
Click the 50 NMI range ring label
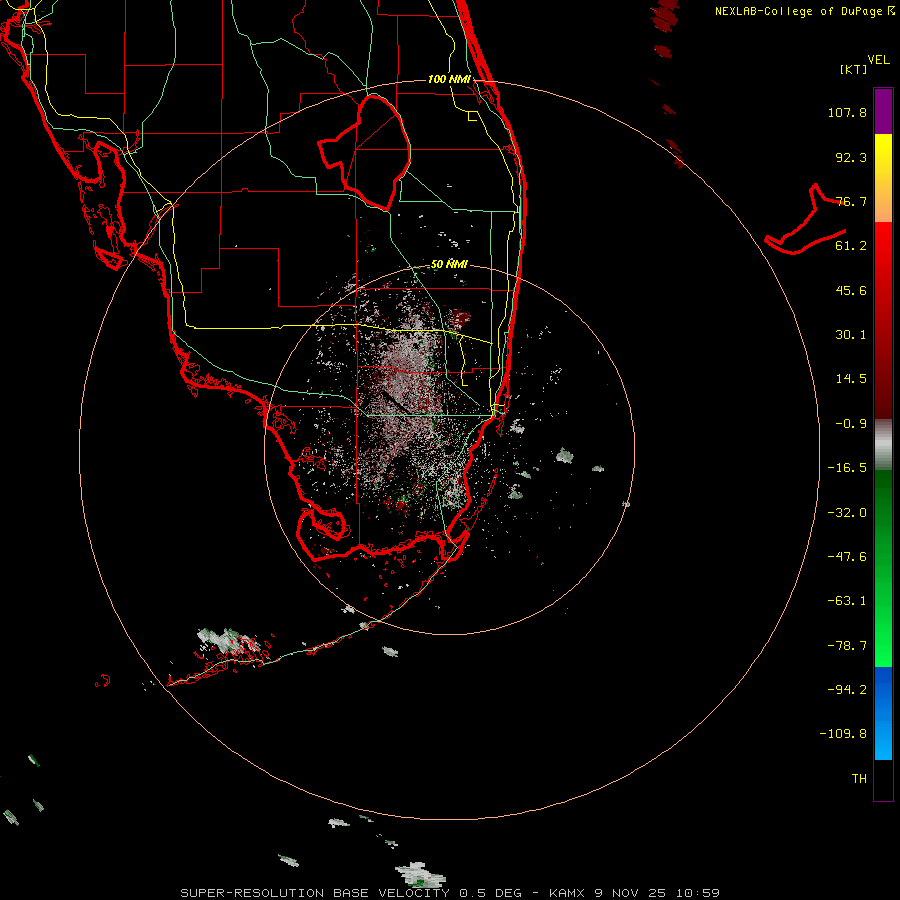coord(449,264)
